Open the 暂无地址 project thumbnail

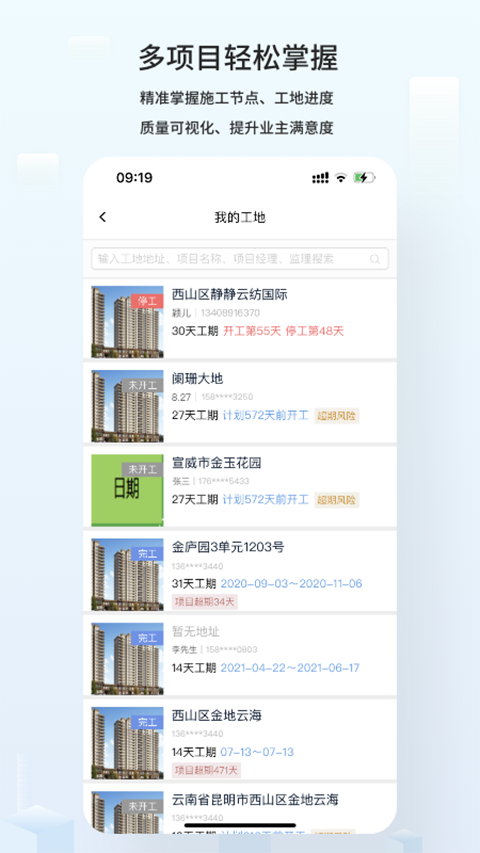click(x=127, y=659)
